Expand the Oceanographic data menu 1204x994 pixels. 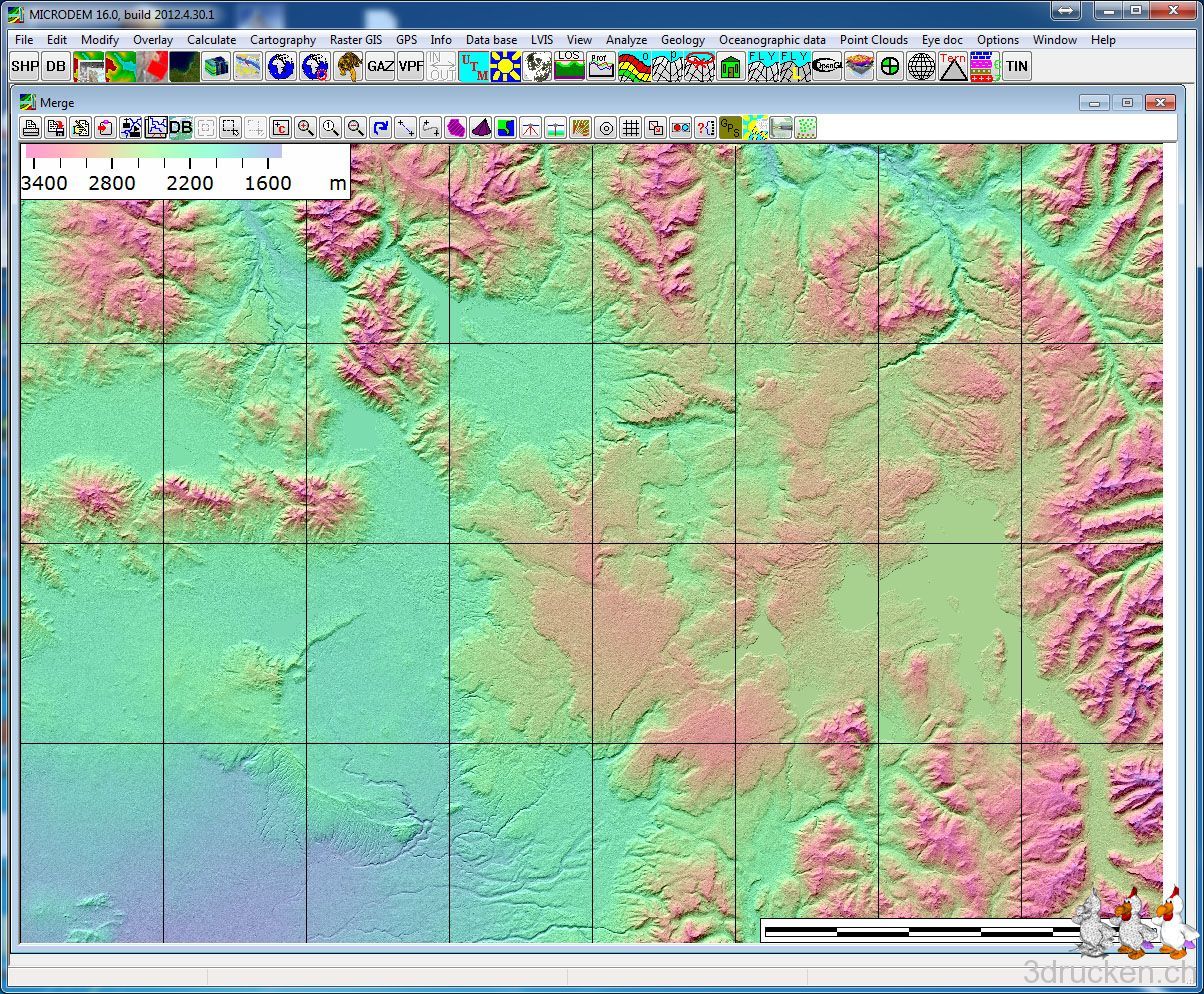click(772, 40)
